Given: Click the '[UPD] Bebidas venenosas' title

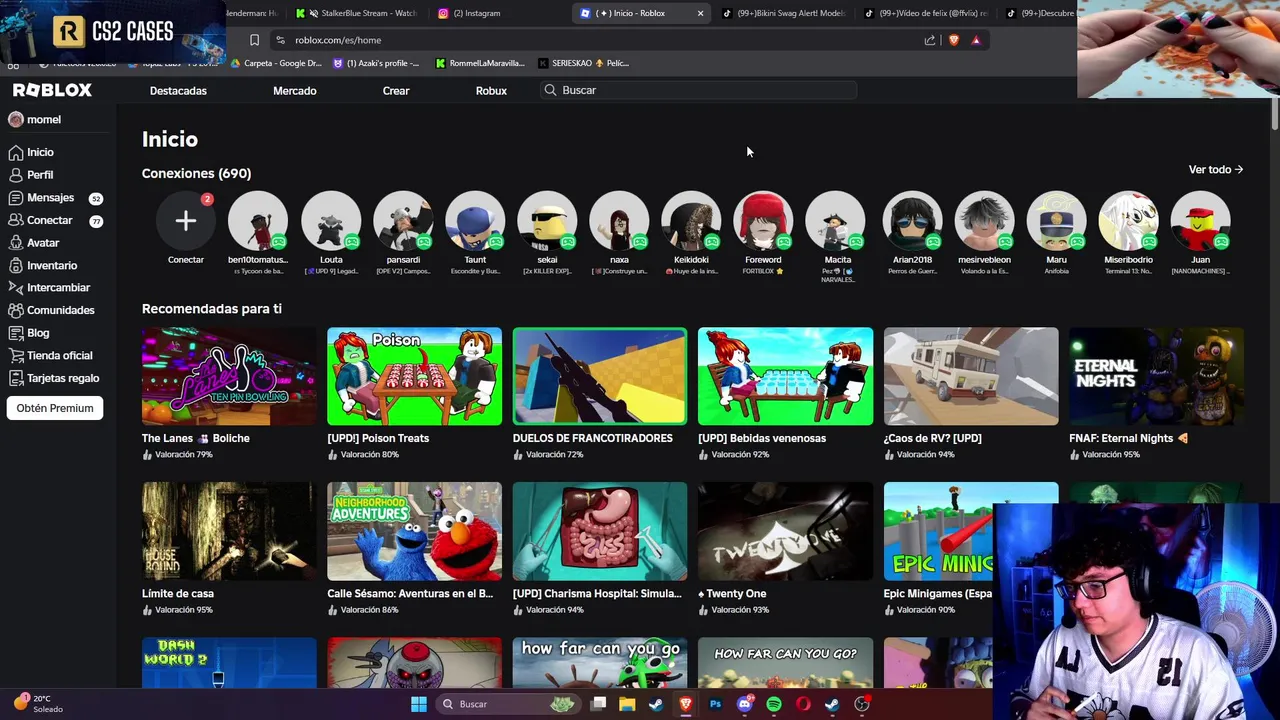Looking at the screenshot, I should click(762, 438).
